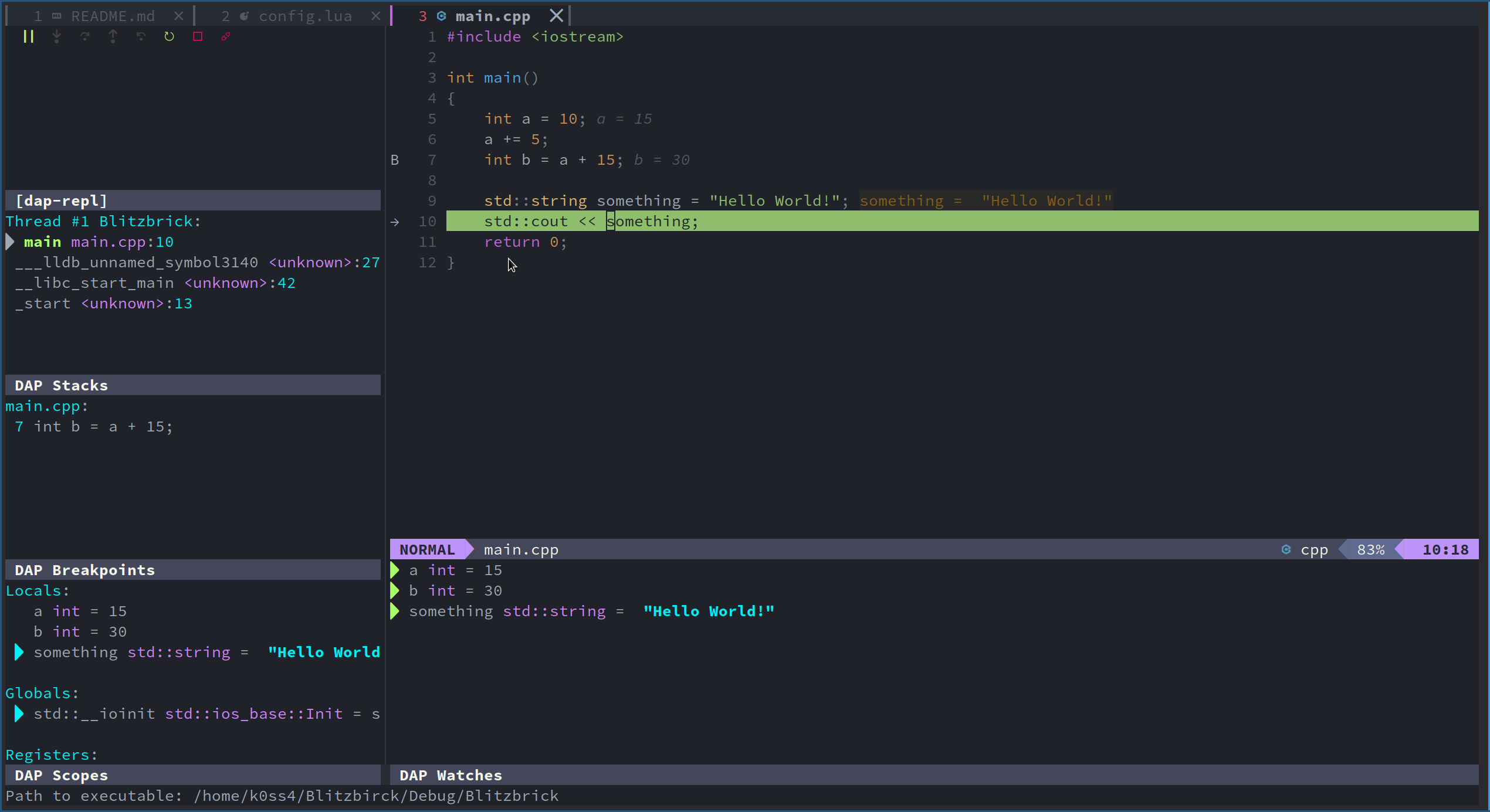This screenshot has width=1490, height=812.
Task: Open frame 'main main.cpp:10'
Action: point(99,242)
